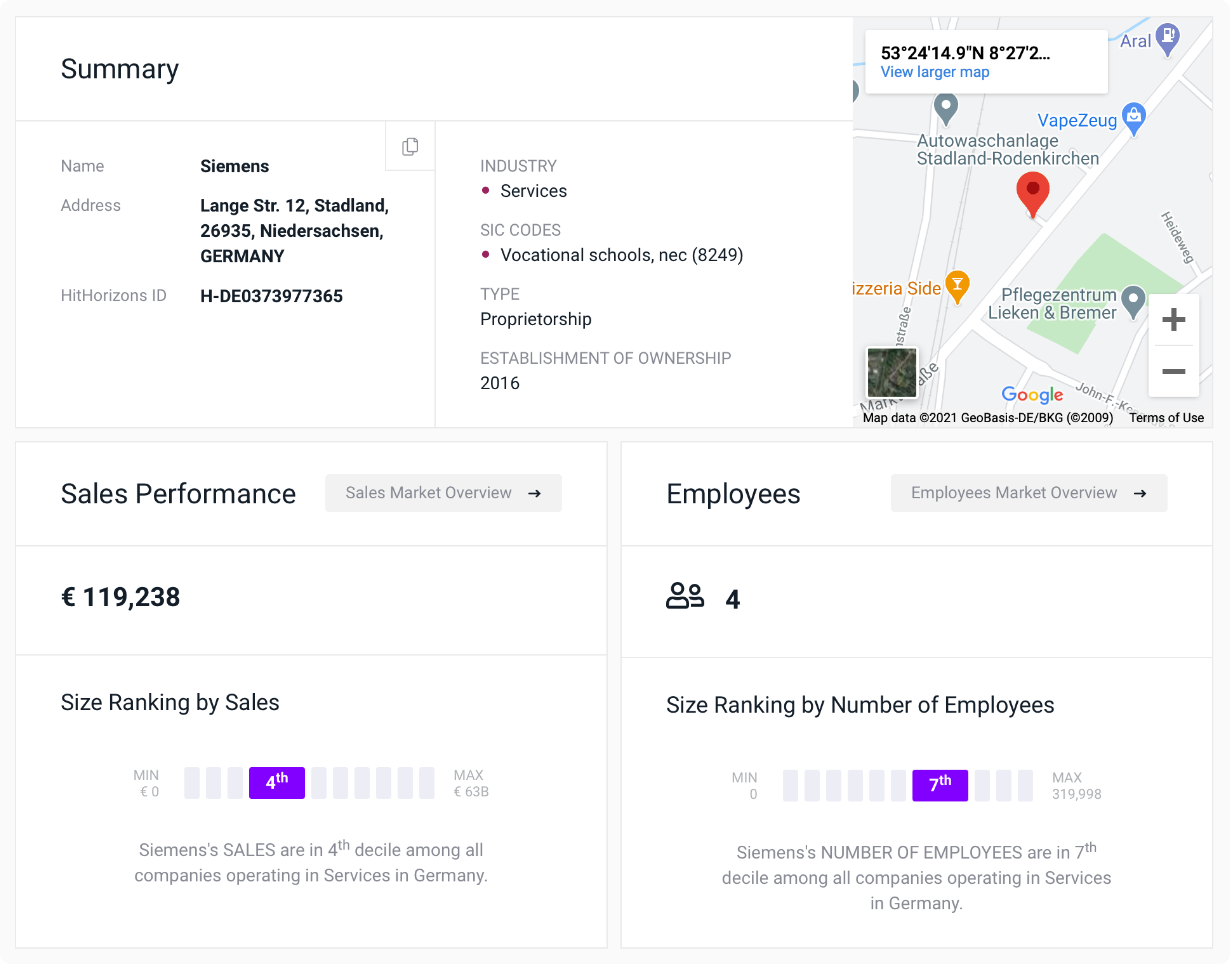Select the company name Siemens
1230x964 pixels.
pyautogui.click(x=234, y=166)
